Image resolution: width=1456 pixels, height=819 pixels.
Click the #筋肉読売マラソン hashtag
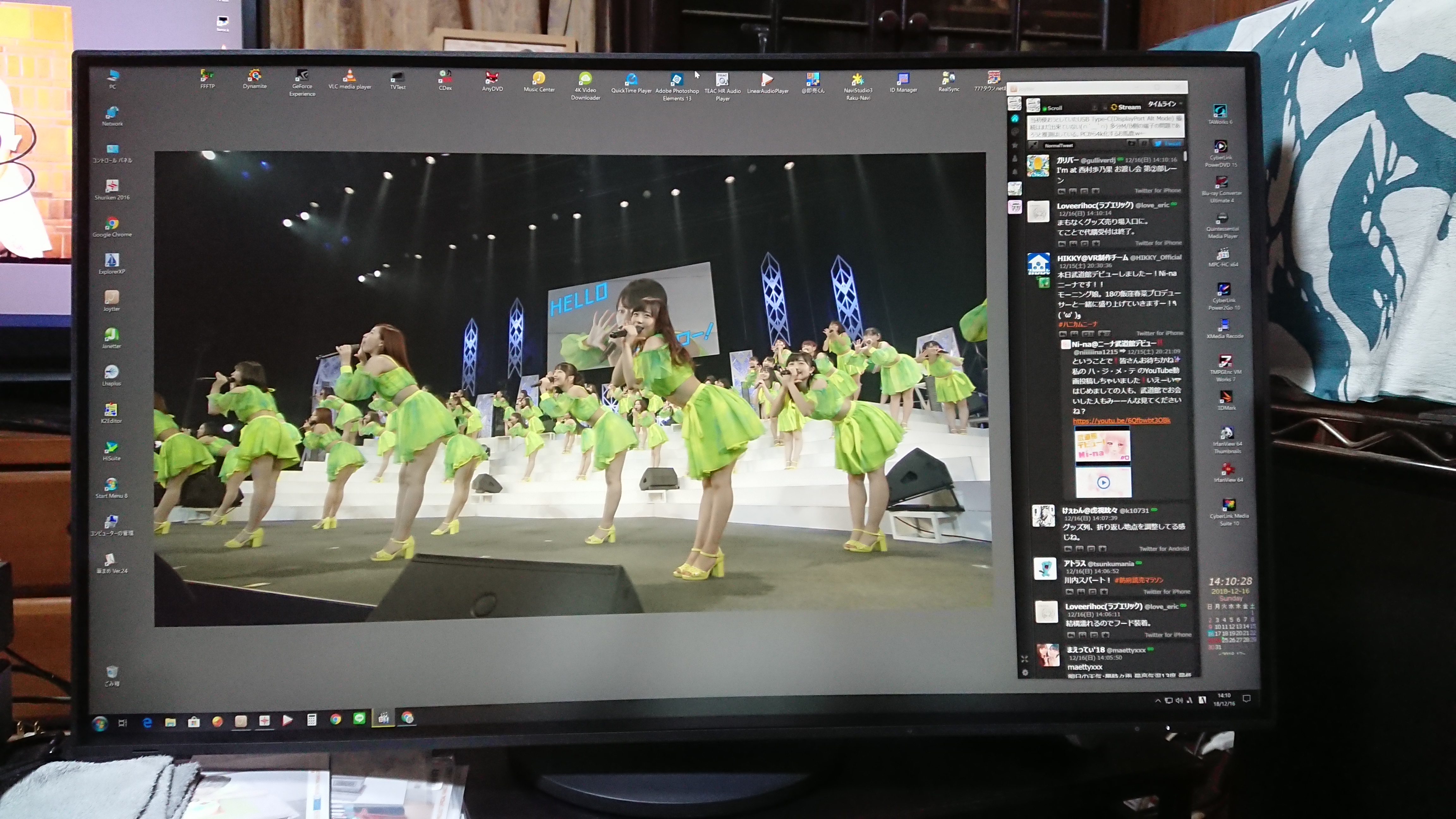pos(1138,580)
